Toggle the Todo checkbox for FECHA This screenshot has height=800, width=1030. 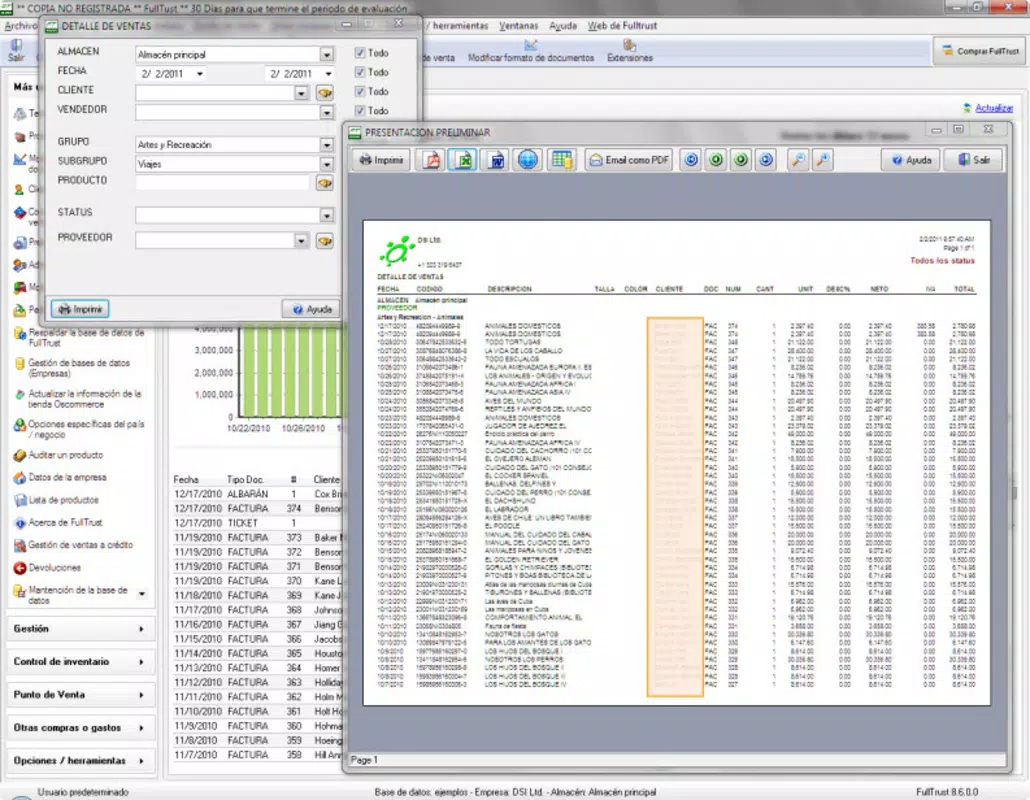point(359,72)
